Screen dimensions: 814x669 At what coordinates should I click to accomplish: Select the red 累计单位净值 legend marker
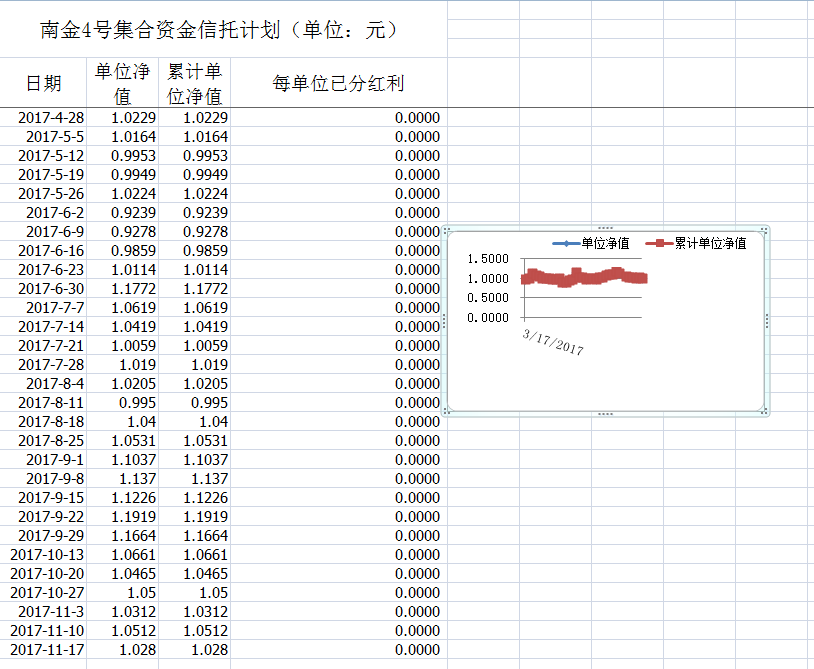tap(659, 243)
